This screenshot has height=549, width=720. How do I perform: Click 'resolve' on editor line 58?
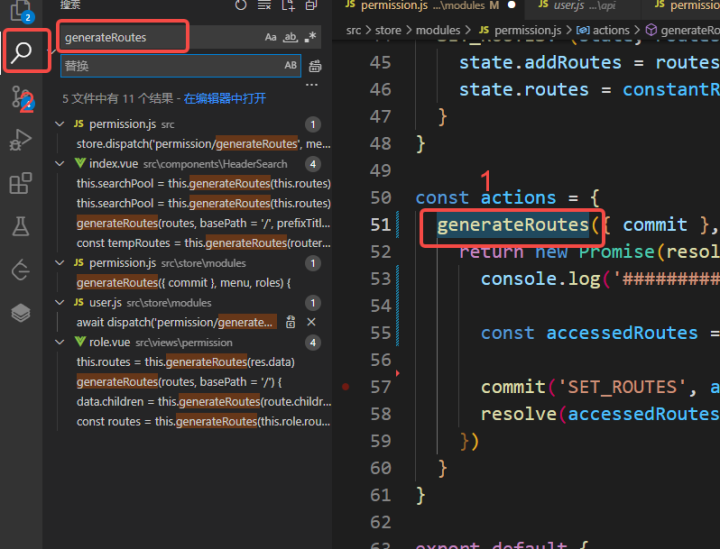pyautogui.click(x=518, y=415)
